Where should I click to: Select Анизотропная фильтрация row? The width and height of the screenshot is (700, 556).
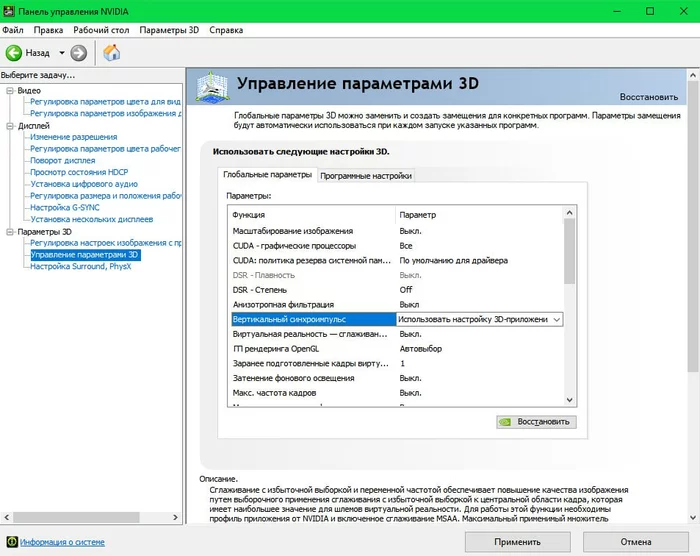point(396,305)
